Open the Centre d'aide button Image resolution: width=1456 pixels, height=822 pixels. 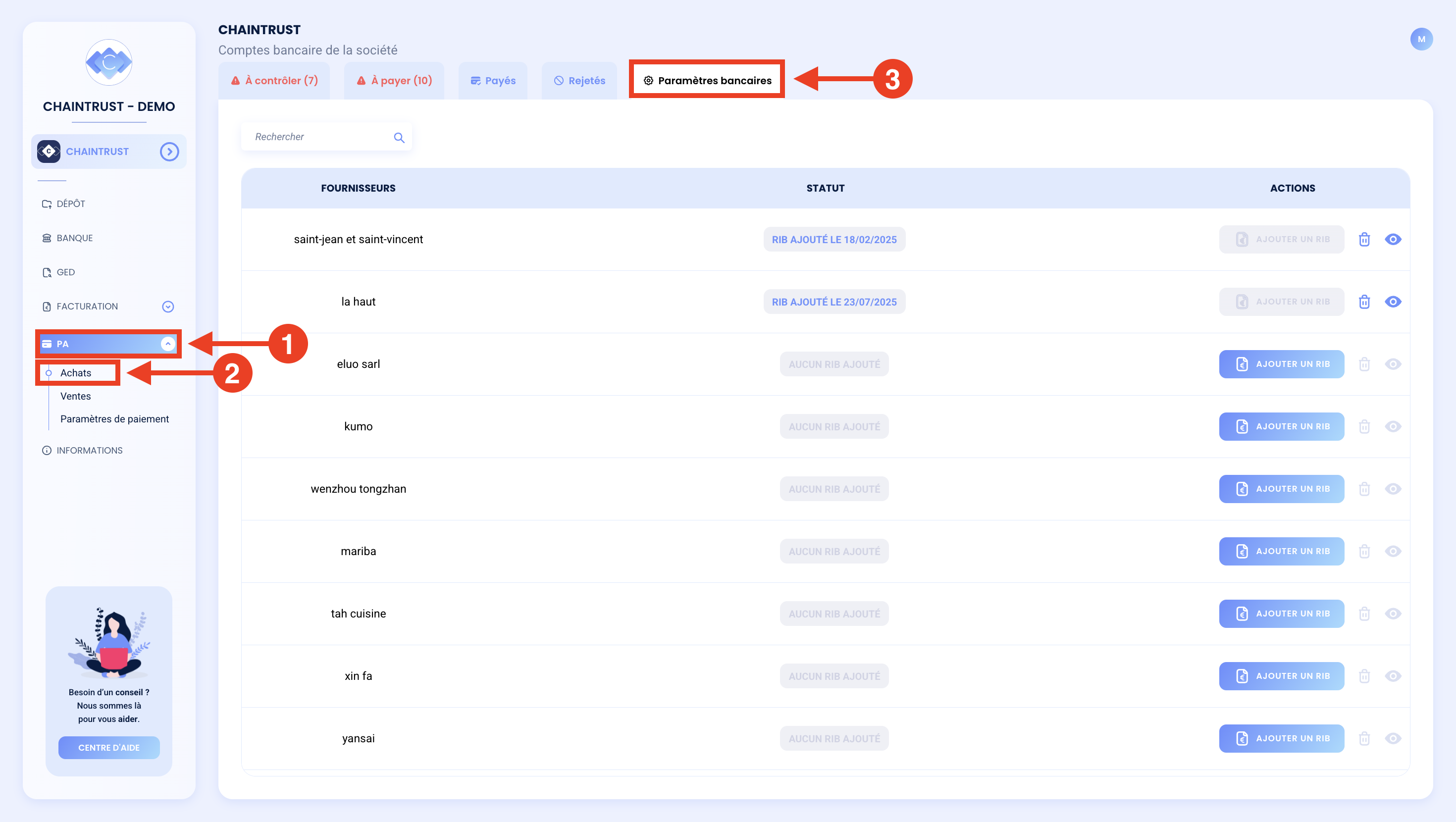108,747
